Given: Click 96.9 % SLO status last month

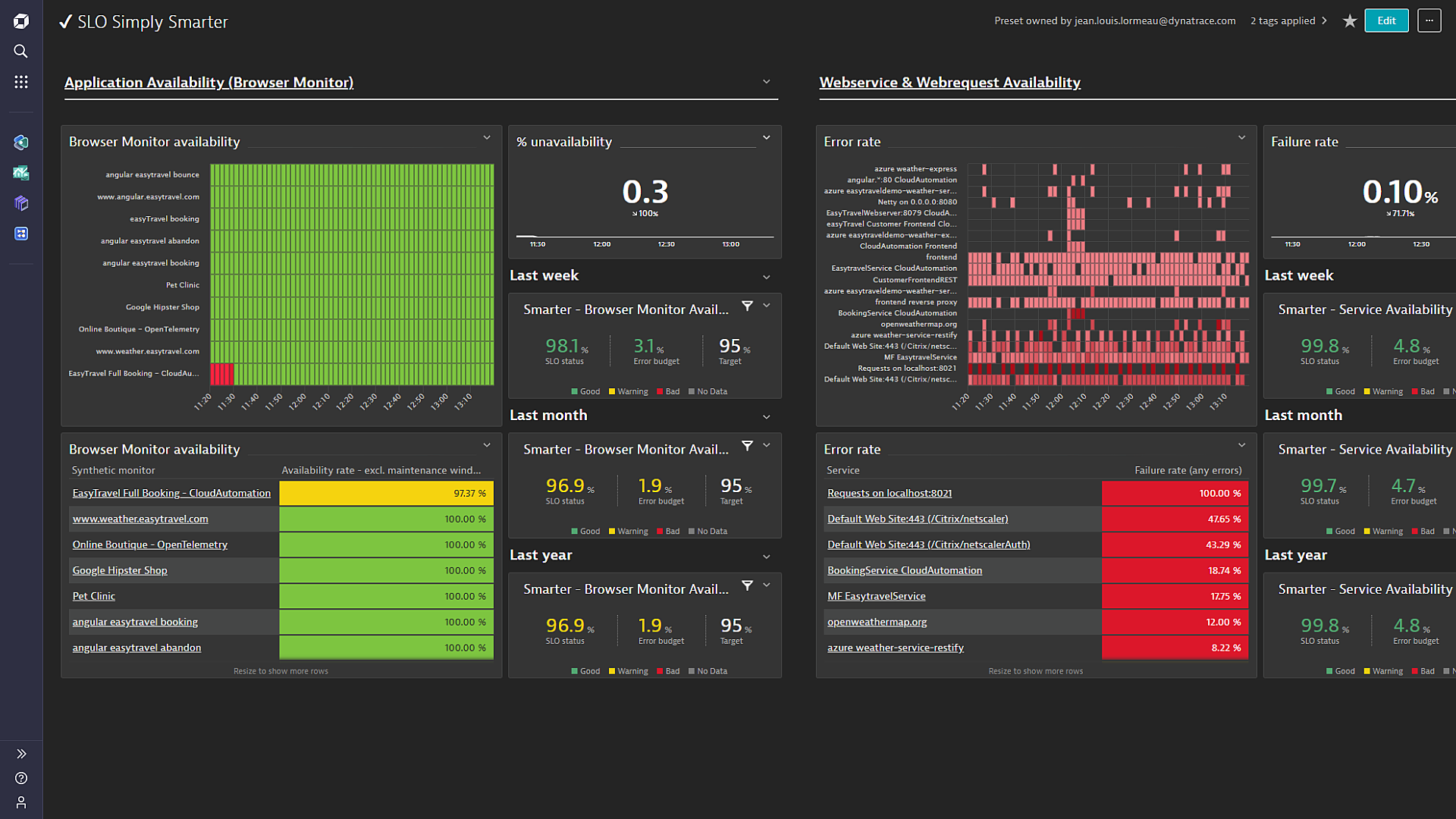Looking at the screenshot, I should pyautogui.click(x=570, y=486).
